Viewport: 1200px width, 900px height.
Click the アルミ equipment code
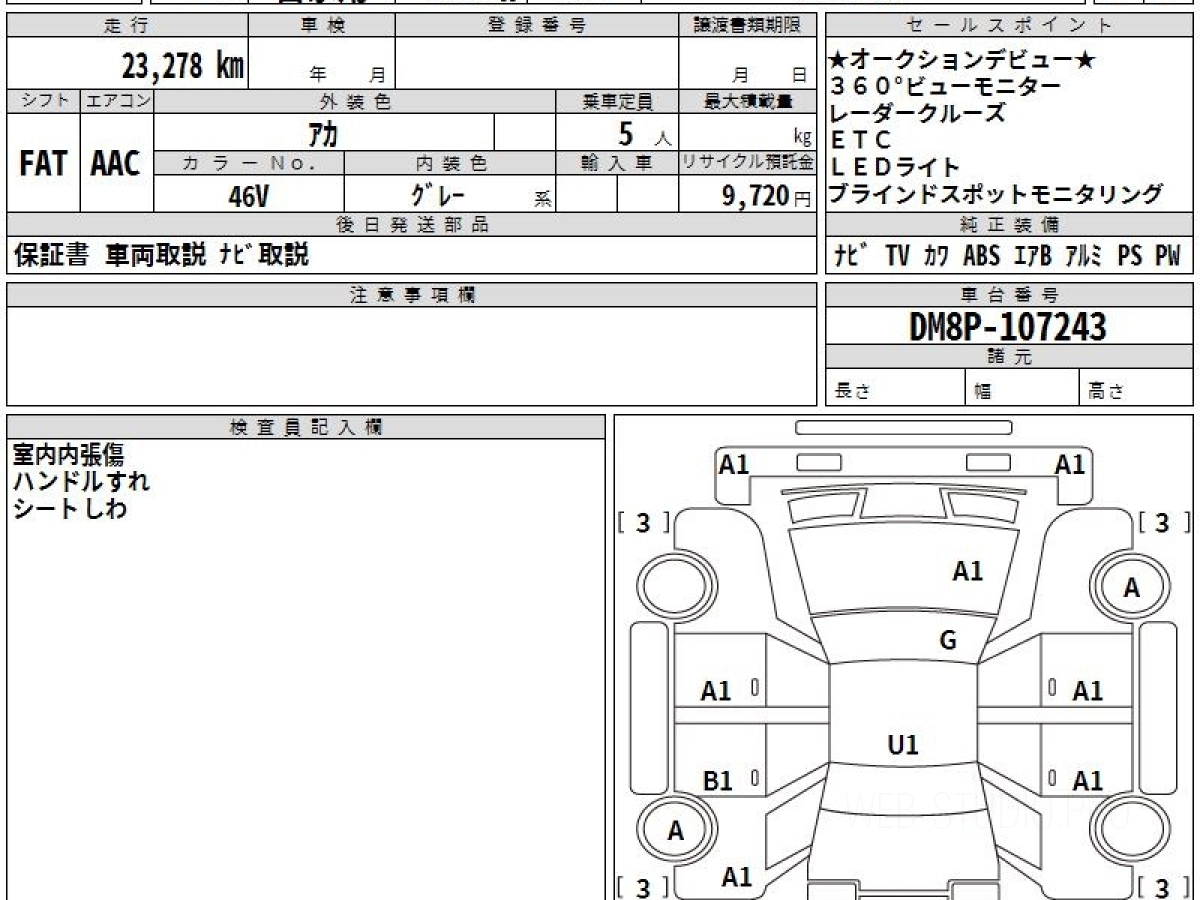1084,256
